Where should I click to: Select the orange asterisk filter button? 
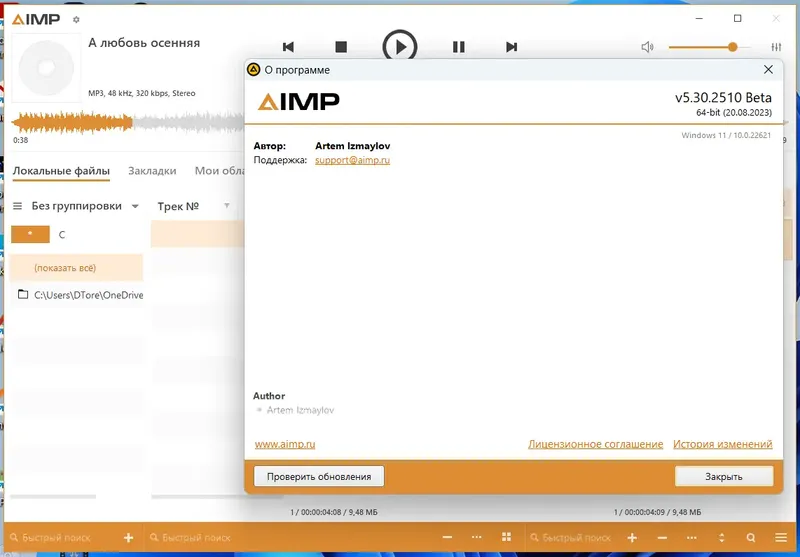pos(31,234)
